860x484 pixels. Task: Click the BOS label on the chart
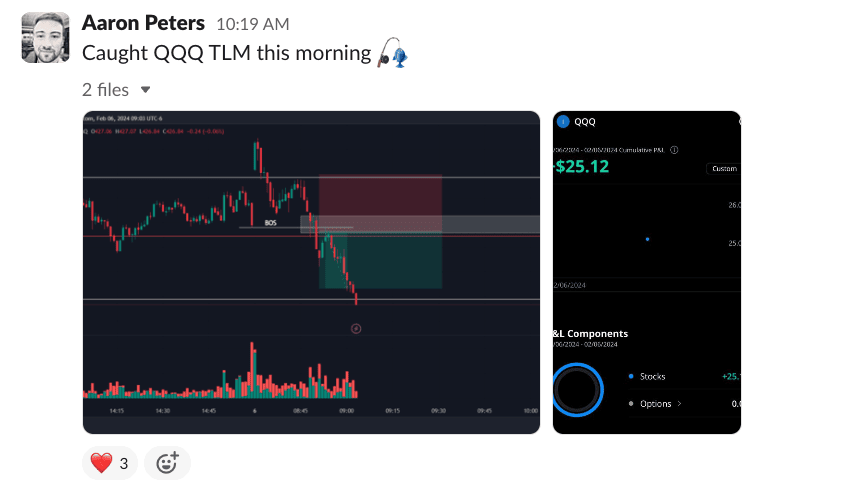tap(270, 223)
